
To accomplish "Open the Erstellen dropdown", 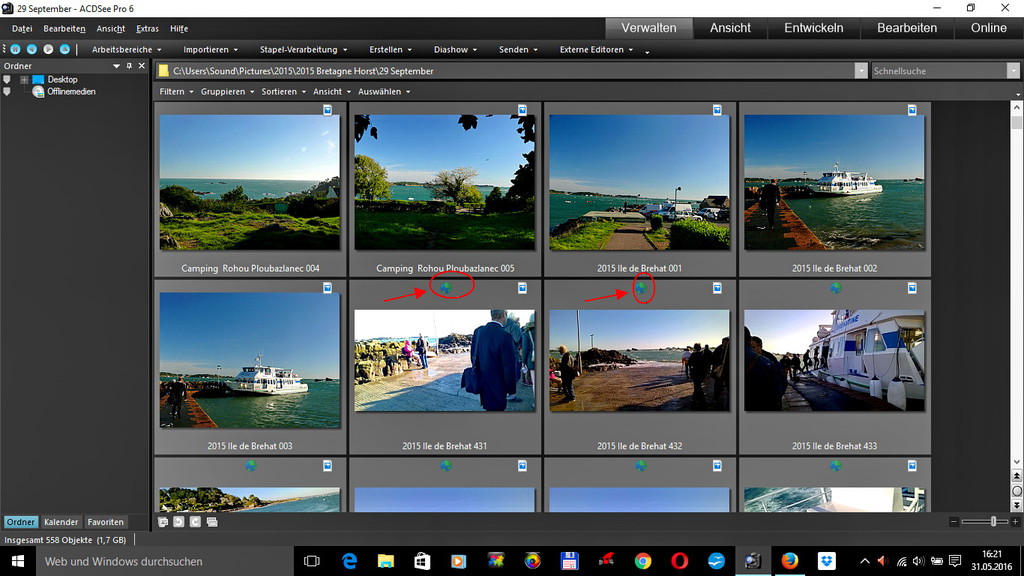I will point(390,50).
